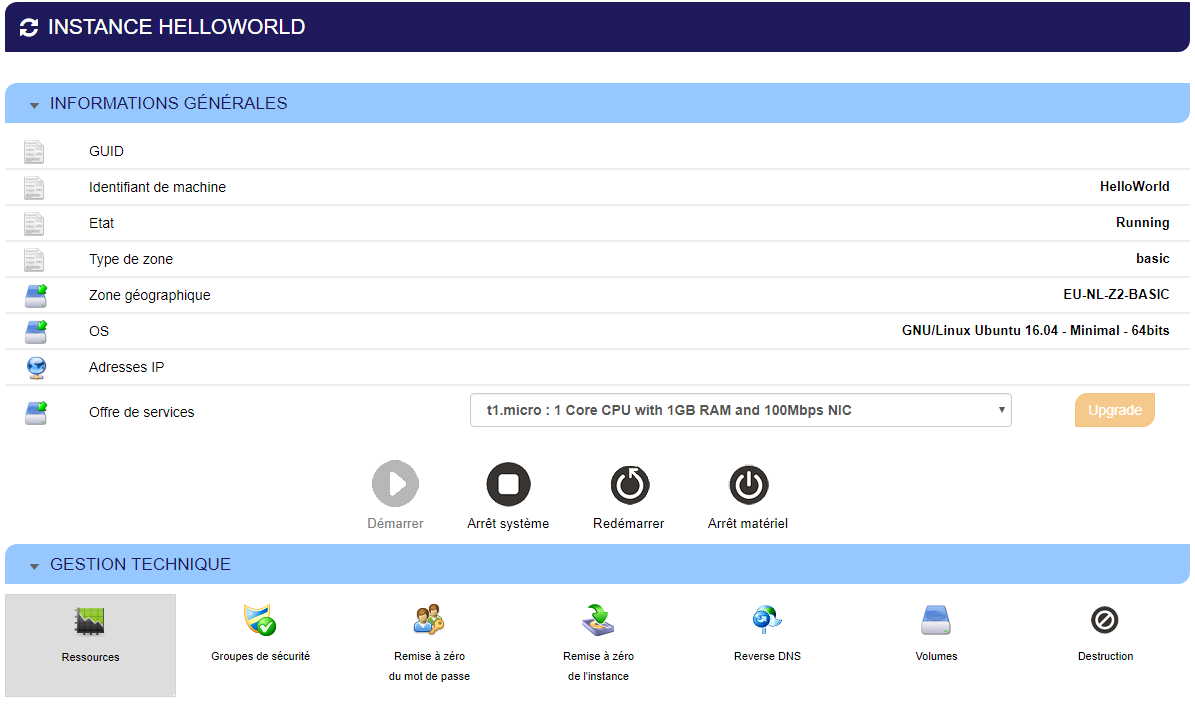
Task: Click the Reverse DNS label
Action: click(x=767, y=656)
